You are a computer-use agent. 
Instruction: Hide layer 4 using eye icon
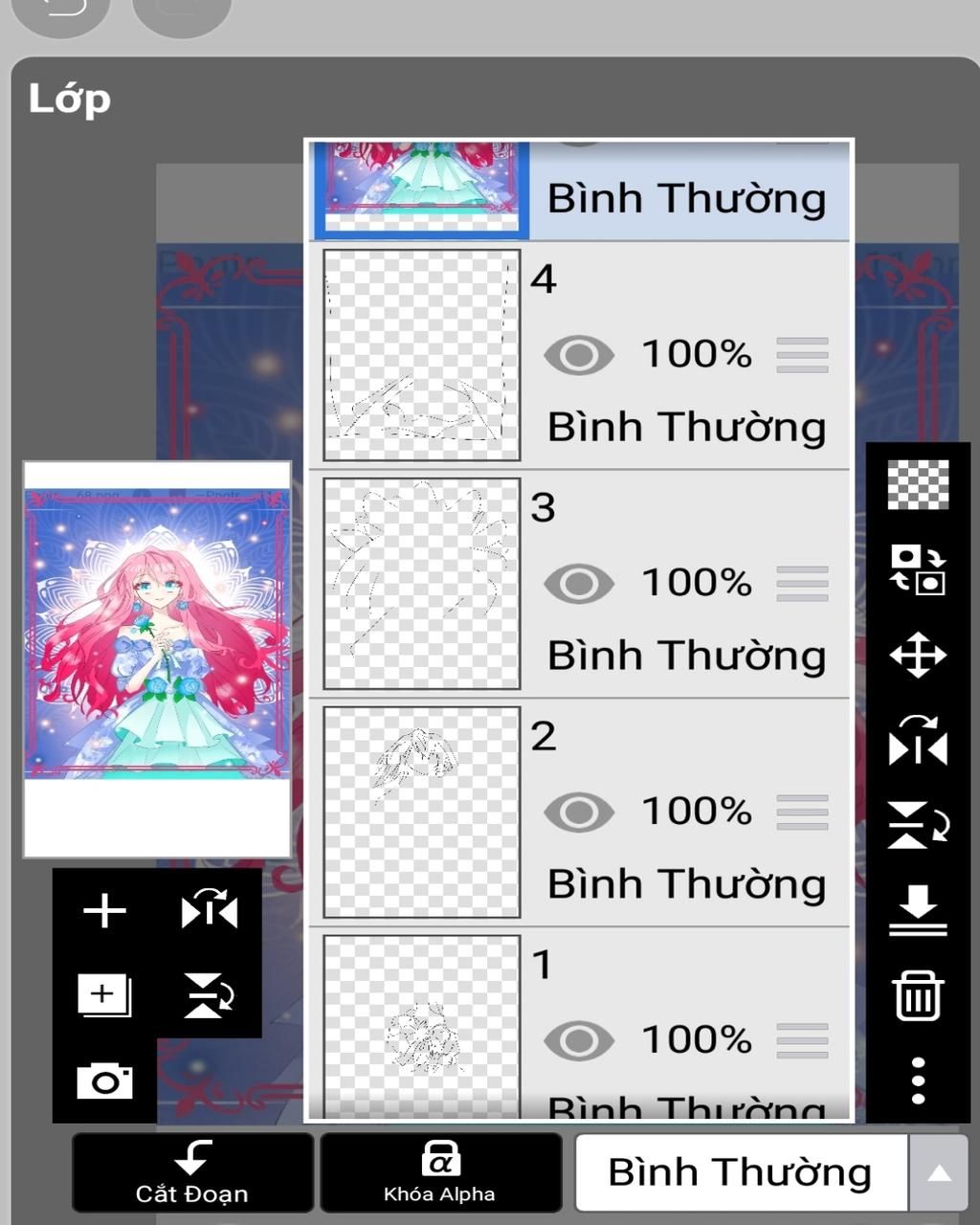point(579,355)
